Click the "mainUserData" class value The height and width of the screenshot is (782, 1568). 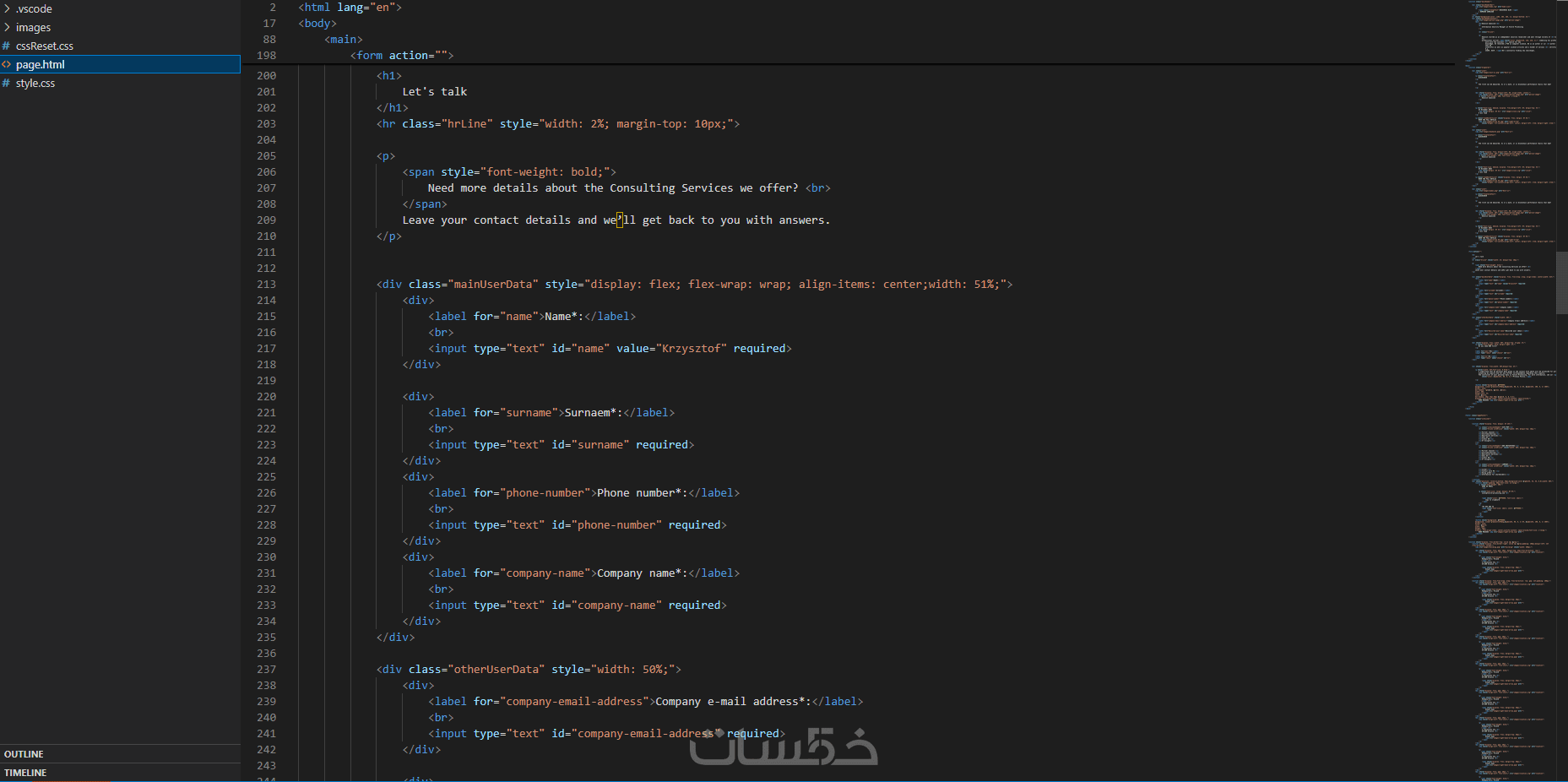point(493,285)
